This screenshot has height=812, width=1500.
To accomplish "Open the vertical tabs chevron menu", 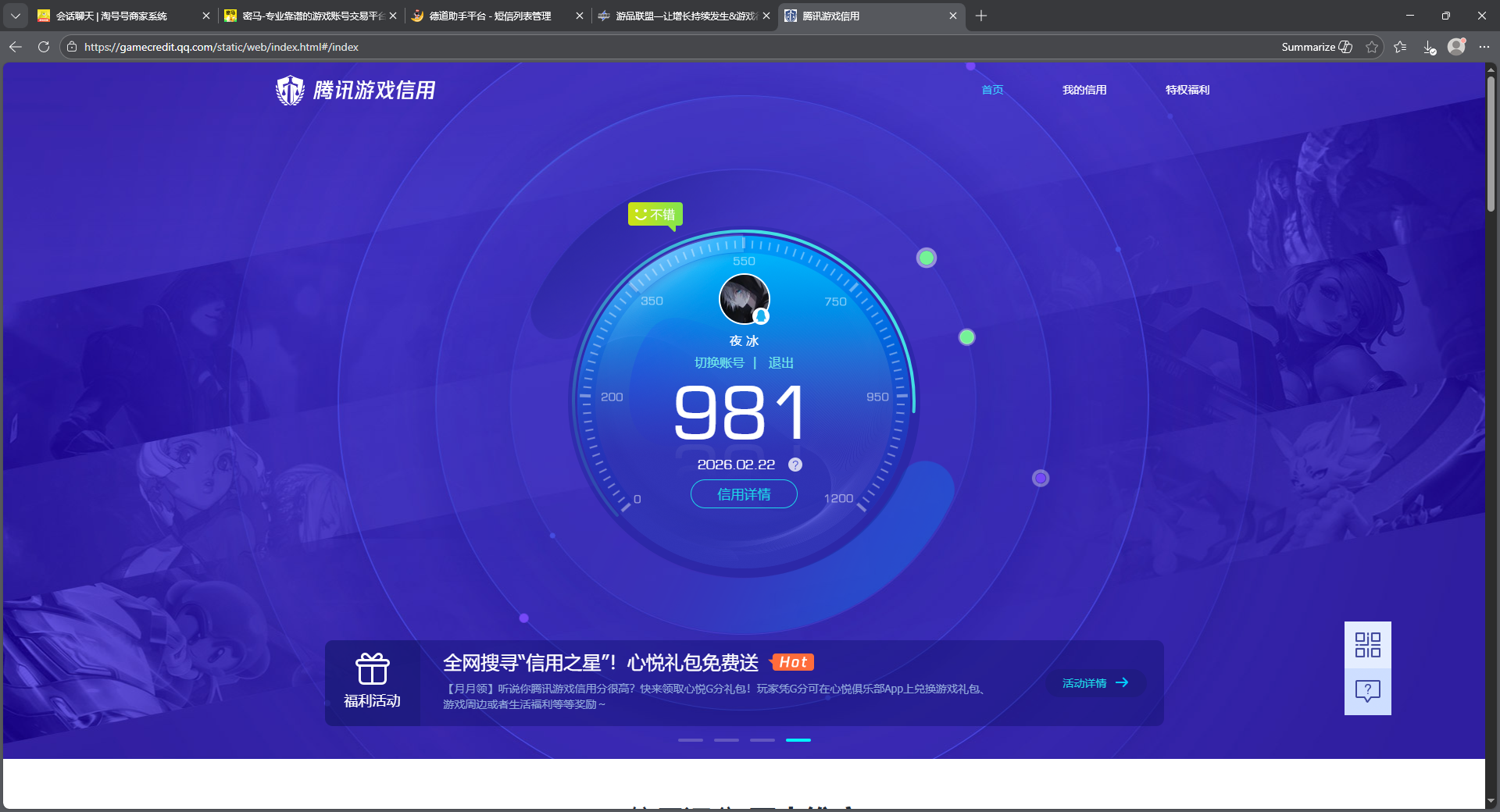I will point(16,16).
